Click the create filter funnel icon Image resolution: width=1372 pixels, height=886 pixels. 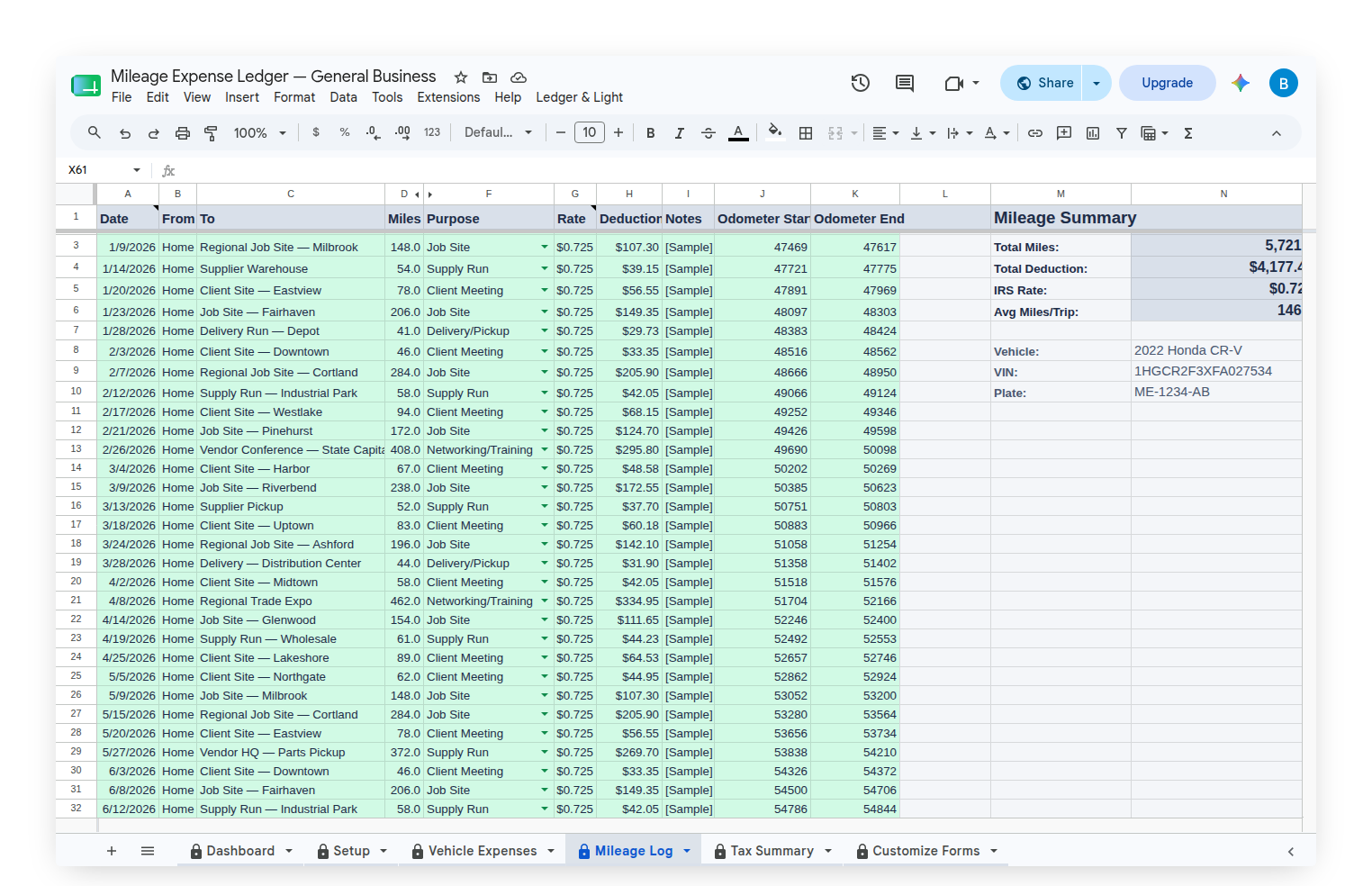pos(1122,133)
